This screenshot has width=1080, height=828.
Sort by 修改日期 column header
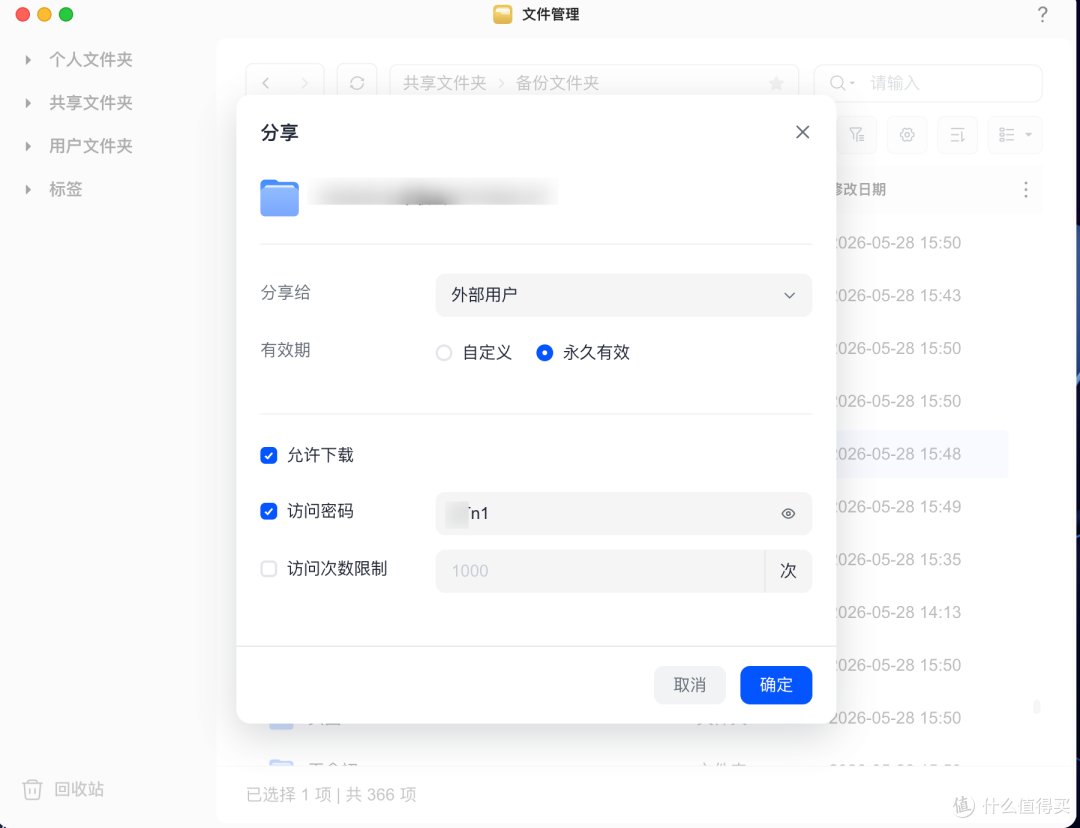click(x=858, y=189)
